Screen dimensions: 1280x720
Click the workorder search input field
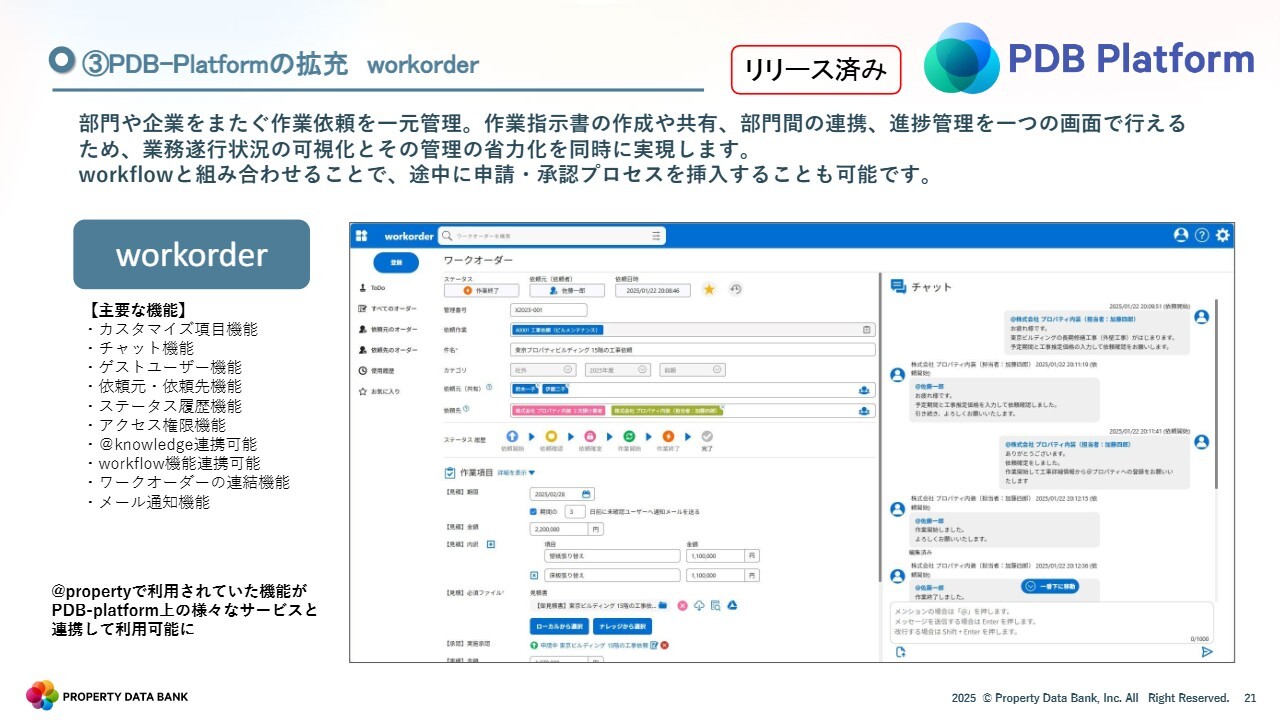(x=550, y=236)
